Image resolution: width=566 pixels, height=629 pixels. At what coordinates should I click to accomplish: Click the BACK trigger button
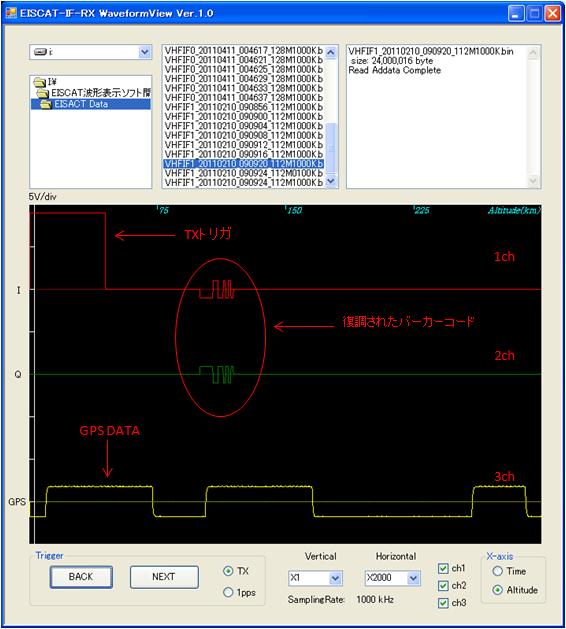(x=81, y=577)
